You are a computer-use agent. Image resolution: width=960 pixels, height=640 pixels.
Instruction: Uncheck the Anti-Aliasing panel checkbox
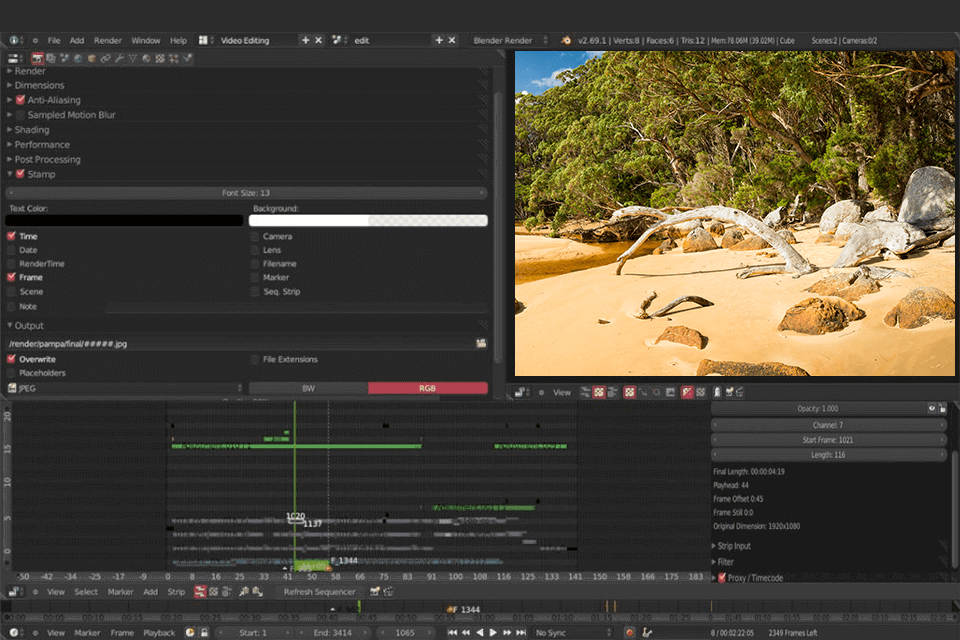[20, 100]
